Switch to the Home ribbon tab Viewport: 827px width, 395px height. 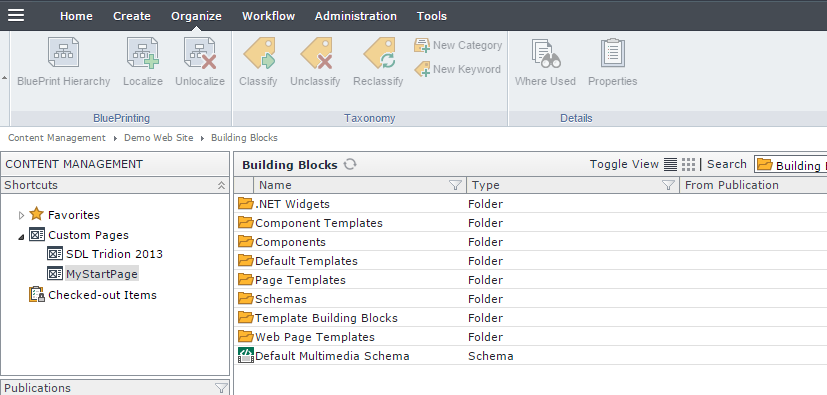coord(76,16)
